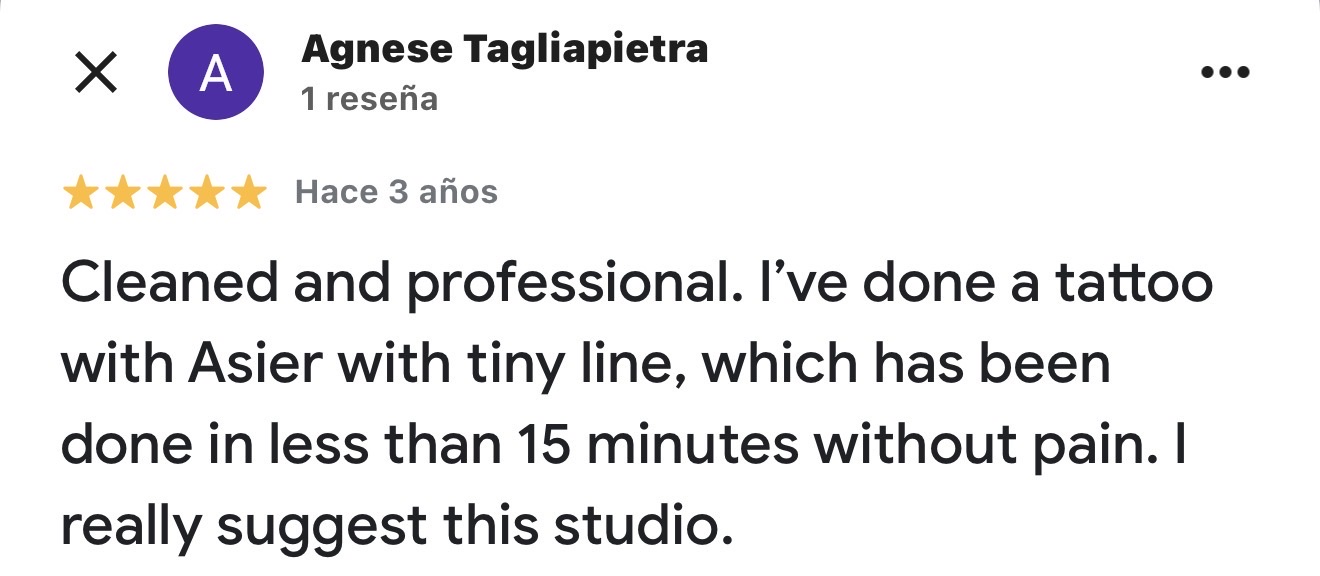Screen dimensions: 1320x576
Task: Open options using the ellipsis control
Action: [1224, 70]
